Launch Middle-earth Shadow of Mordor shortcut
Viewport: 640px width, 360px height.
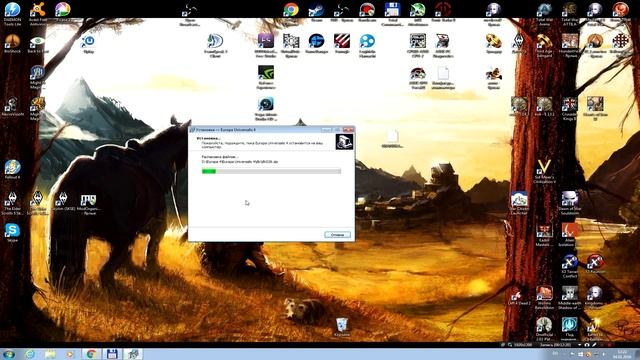569,298
